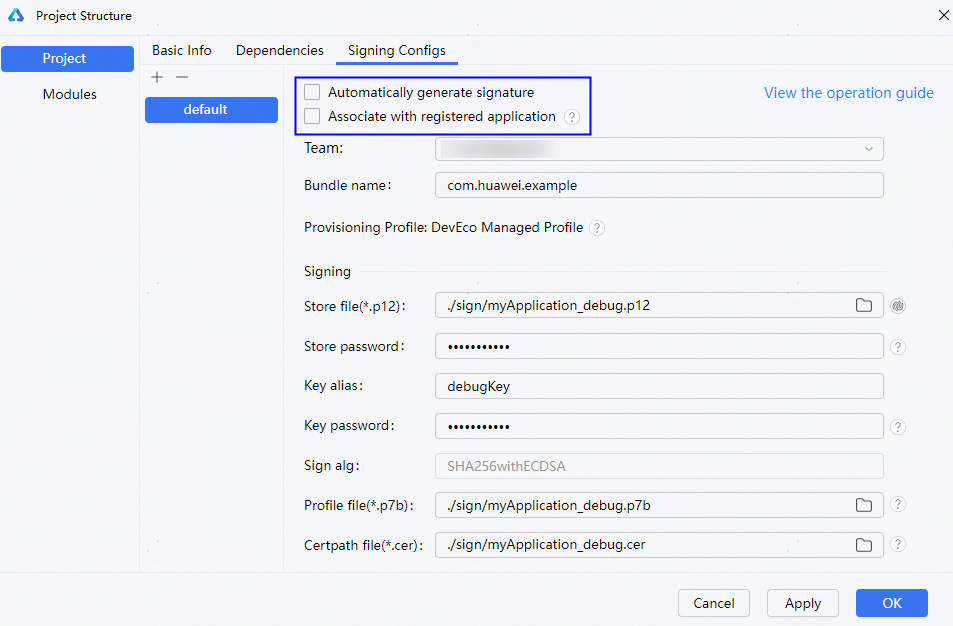Select Modules in the left sidebar
Screen dimensions: 953x626
click(x=69, y=95)
